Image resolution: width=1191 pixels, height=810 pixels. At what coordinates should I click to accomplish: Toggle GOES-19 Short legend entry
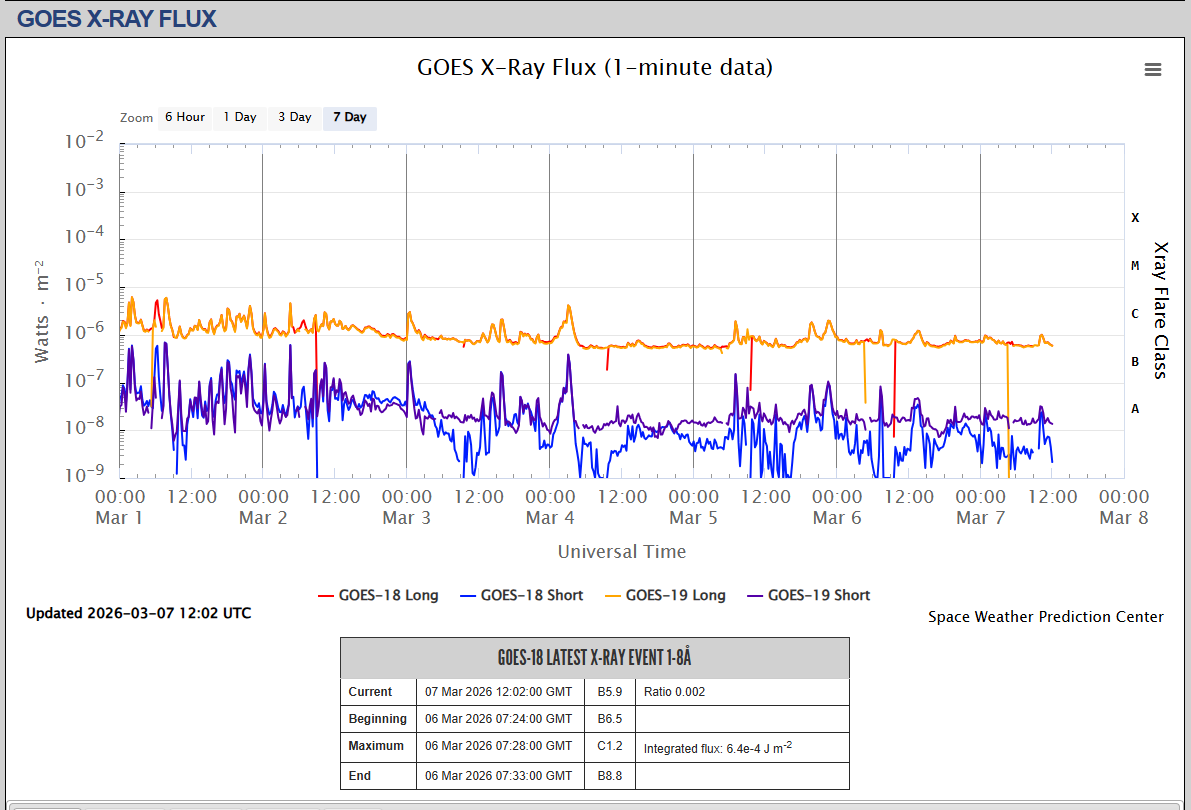tap(818, 595)
